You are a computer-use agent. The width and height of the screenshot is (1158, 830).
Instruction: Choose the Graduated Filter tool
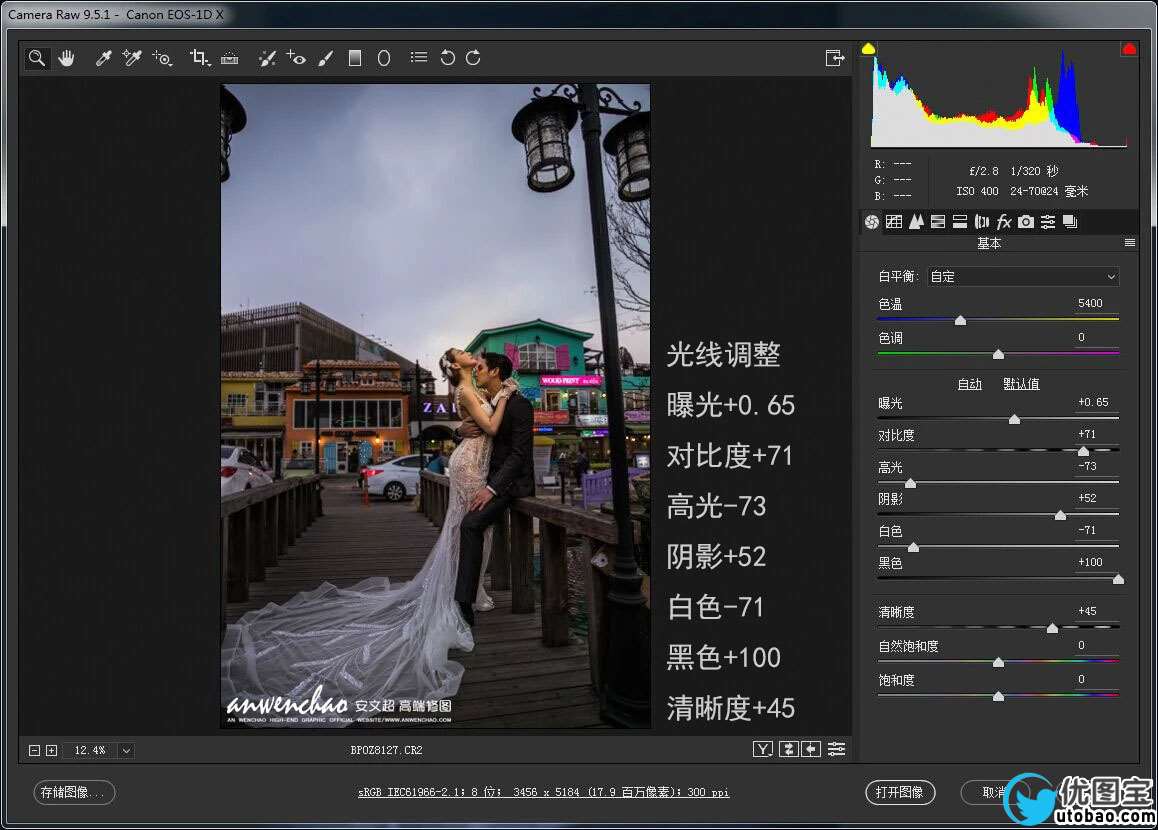pyautogui.click(x=355, y=58)
